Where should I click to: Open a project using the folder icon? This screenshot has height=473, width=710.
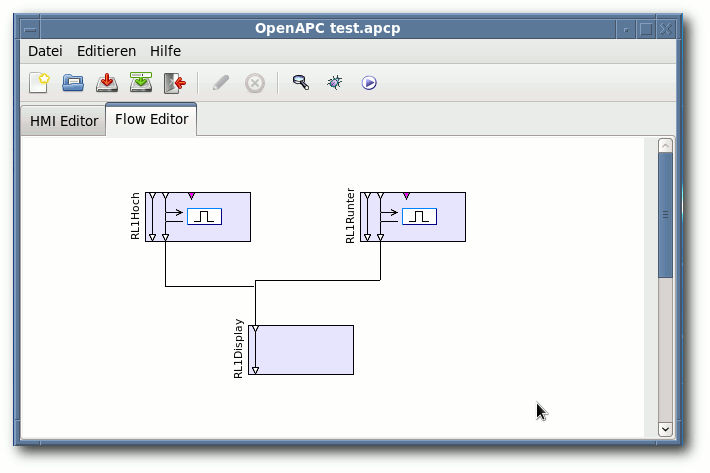pyautogui.click(x=73, y=83)
